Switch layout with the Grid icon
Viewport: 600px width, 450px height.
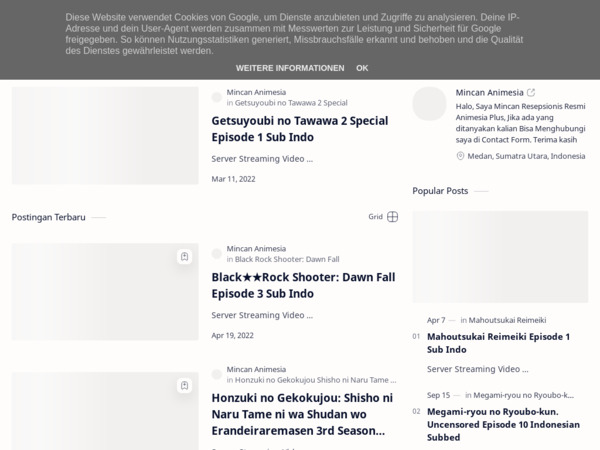(393, 217)
